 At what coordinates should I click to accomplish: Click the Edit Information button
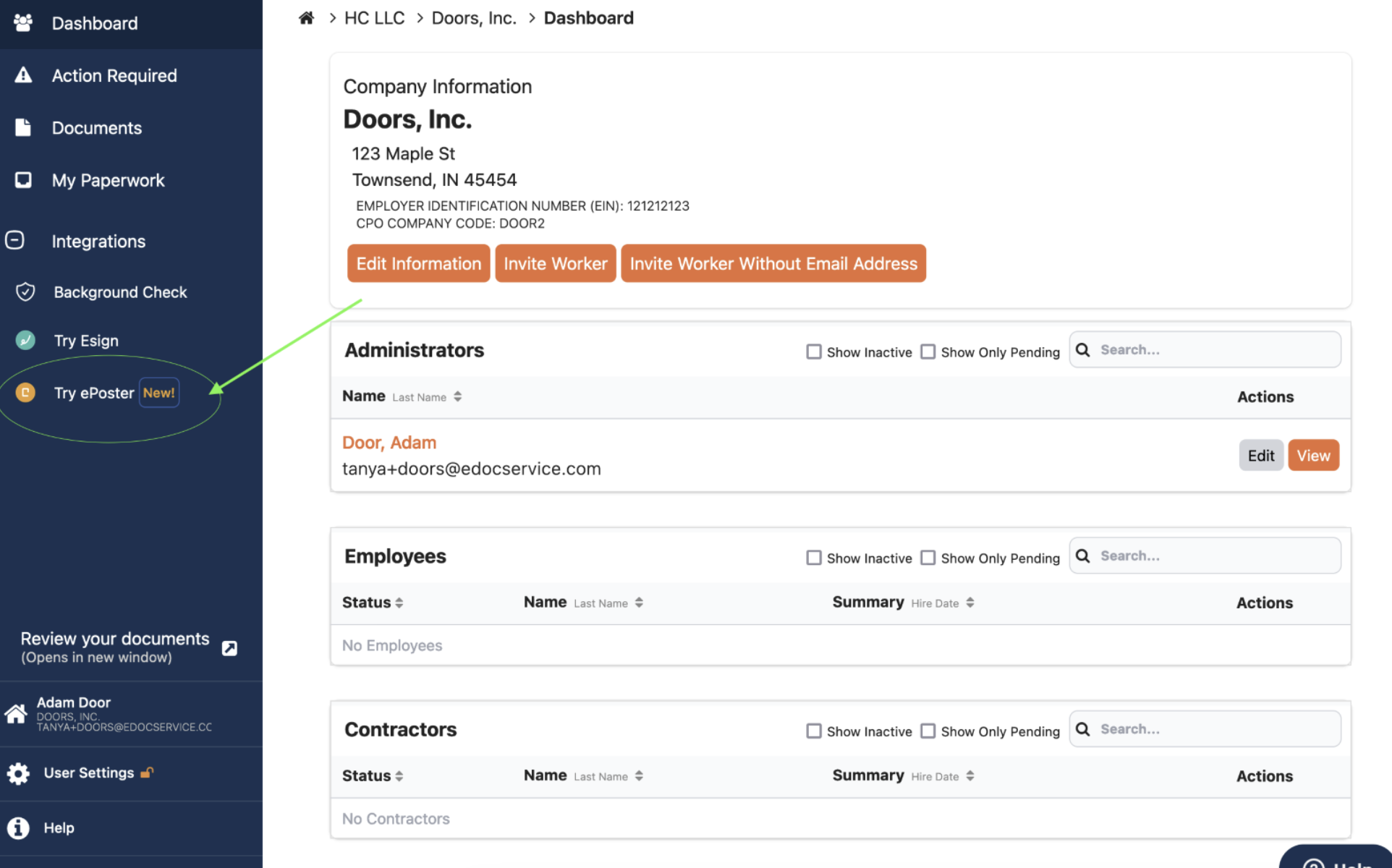coord(419,263)
